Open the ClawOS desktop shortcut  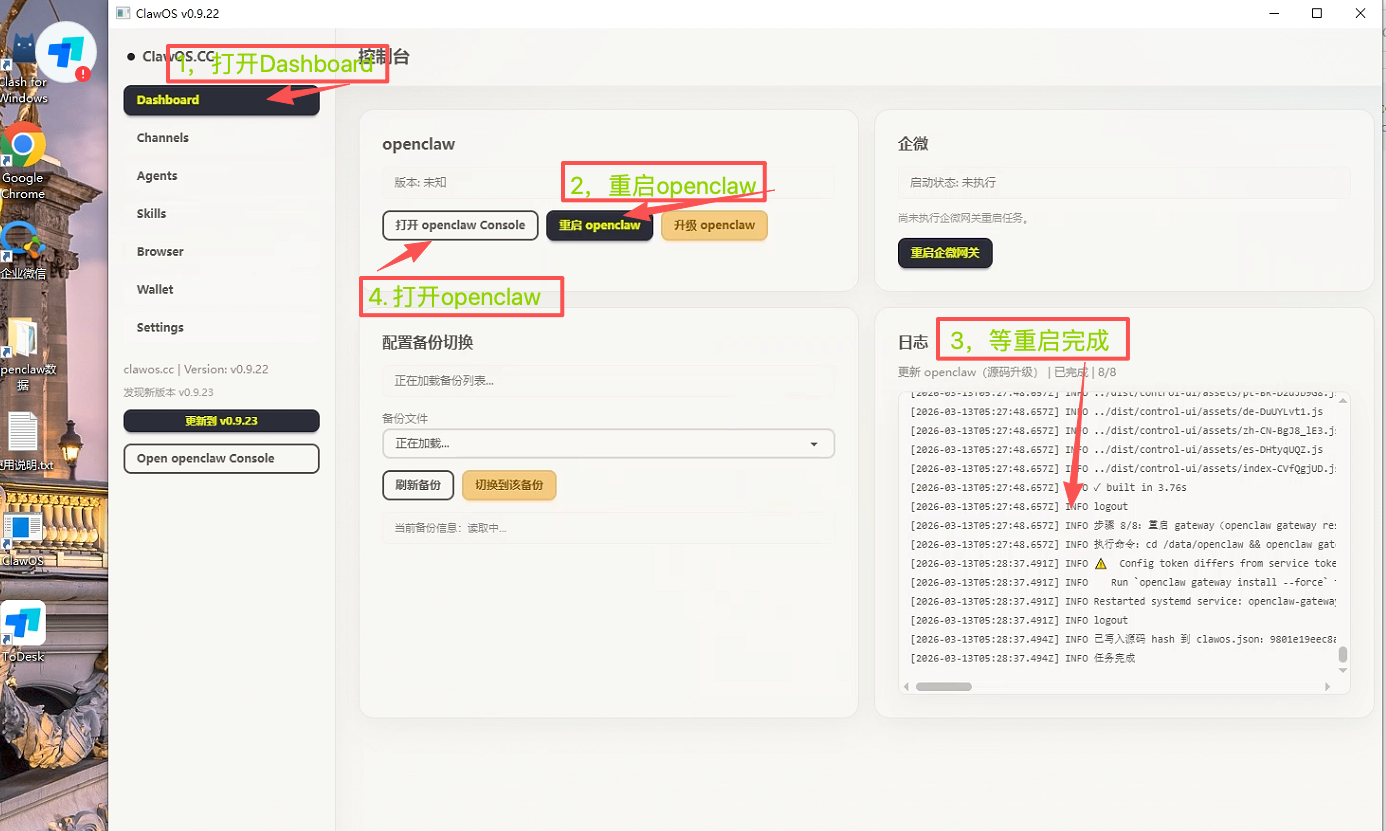point(22,529)
